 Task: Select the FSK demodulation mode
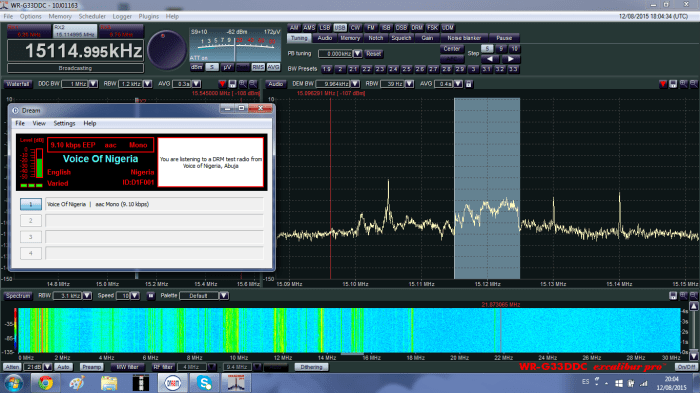432,28
